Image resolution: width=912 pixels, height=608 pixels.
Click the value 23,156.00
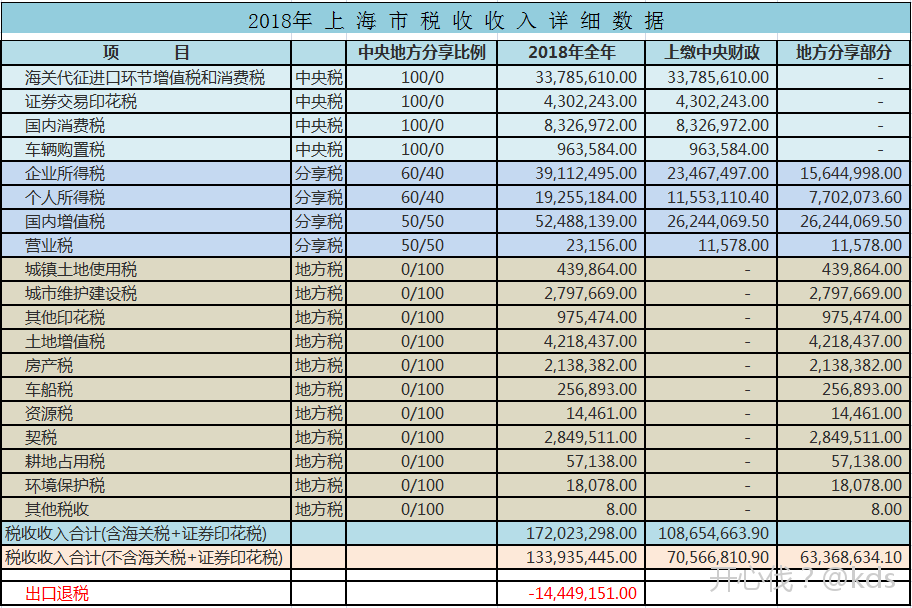tap(601, 246)
